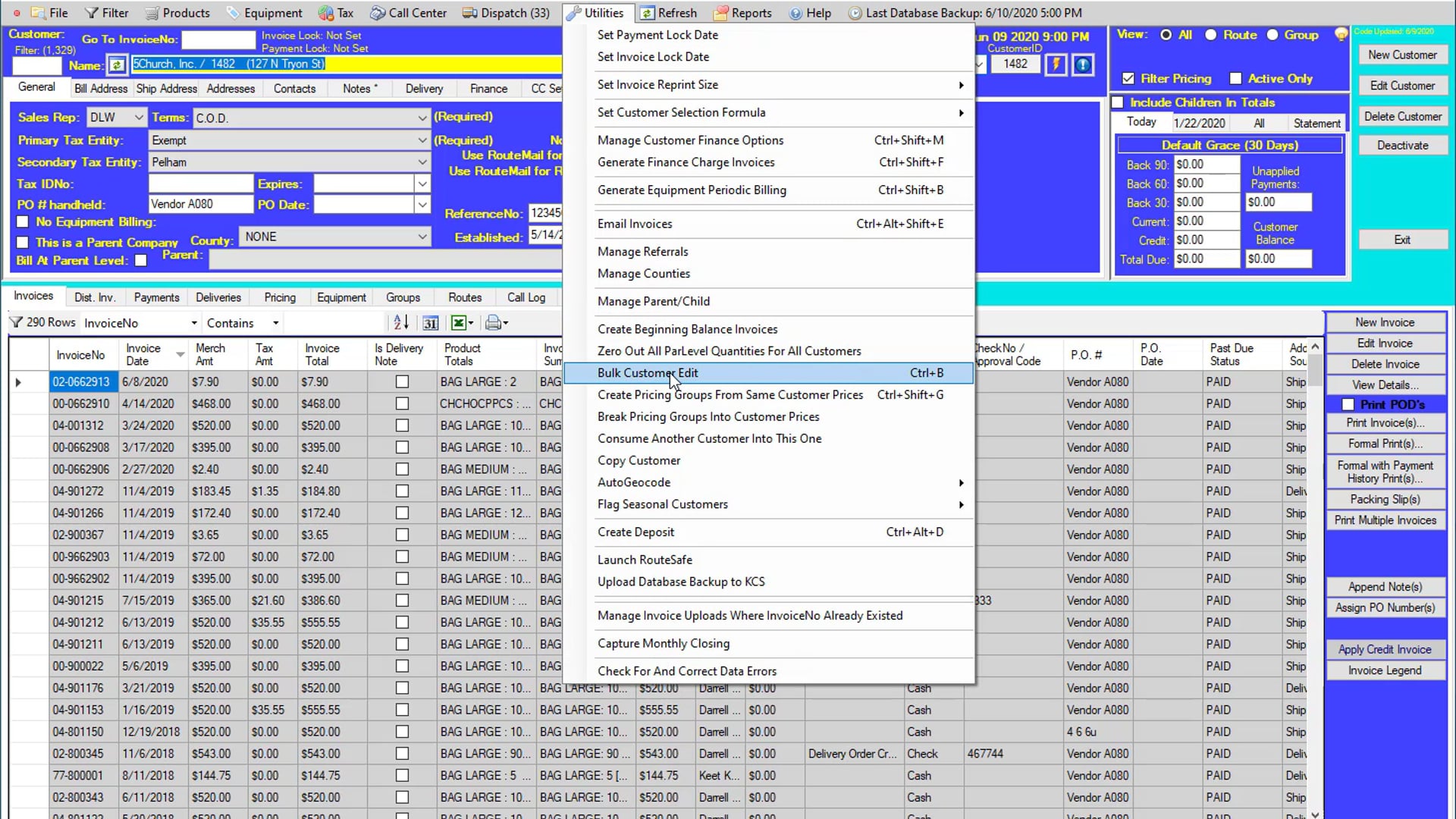Check Is Delivery Note for invoice 02-0662913
Screen dimensions: 1456x819
402,381
